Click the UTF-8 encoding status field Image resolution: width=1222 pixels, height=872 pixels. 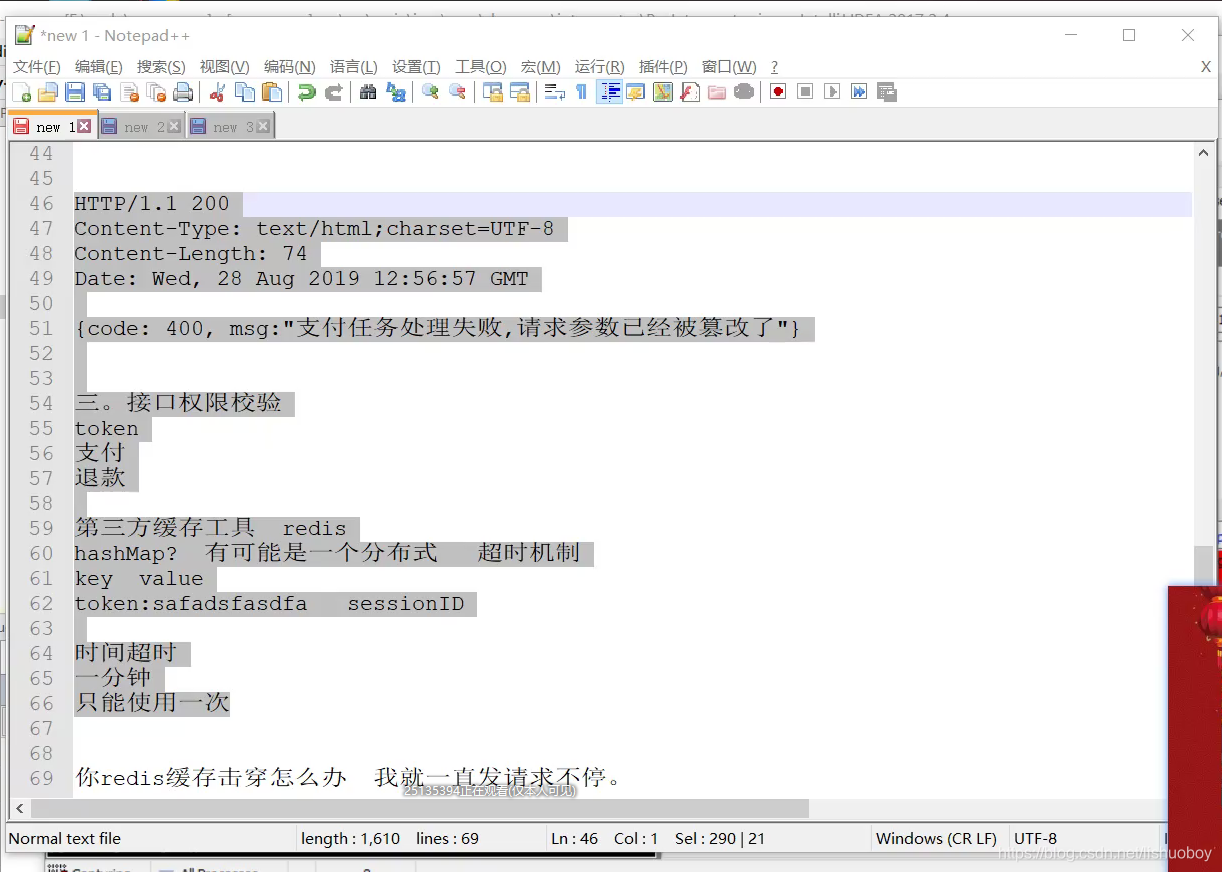1035,839
